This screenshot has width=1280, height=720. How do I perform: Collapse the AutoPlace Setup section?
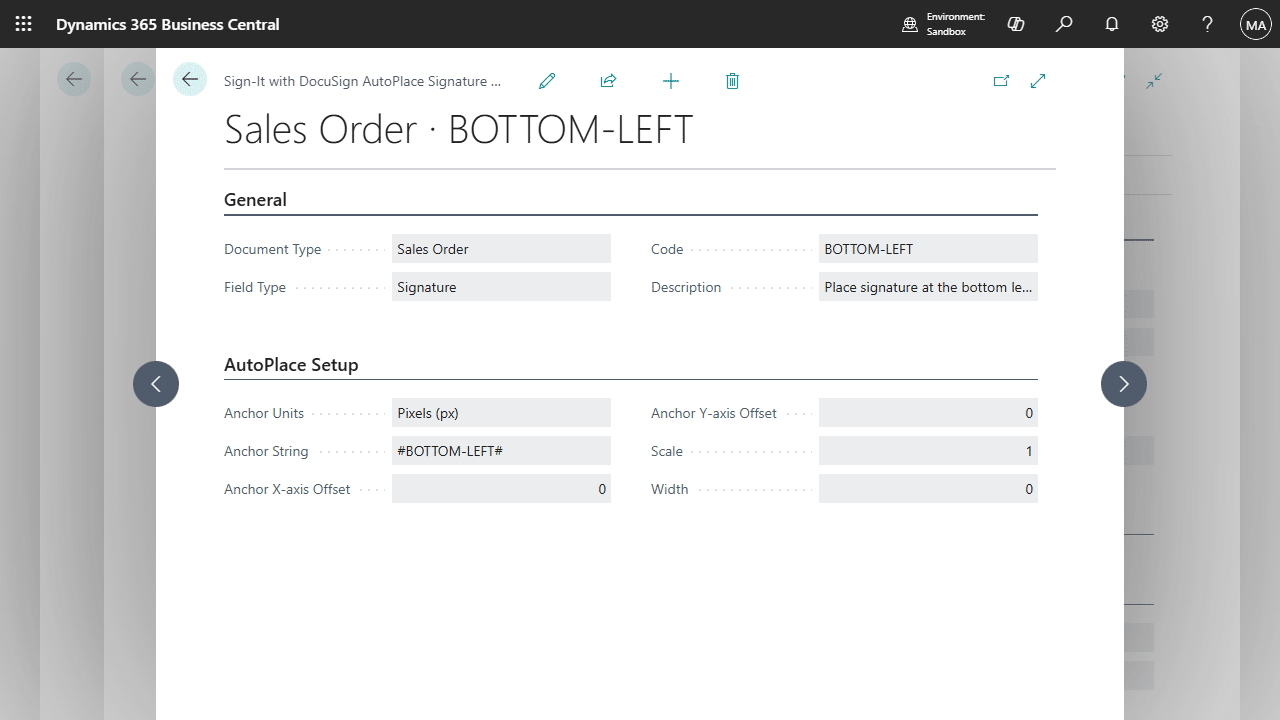(x=291, y=365)
